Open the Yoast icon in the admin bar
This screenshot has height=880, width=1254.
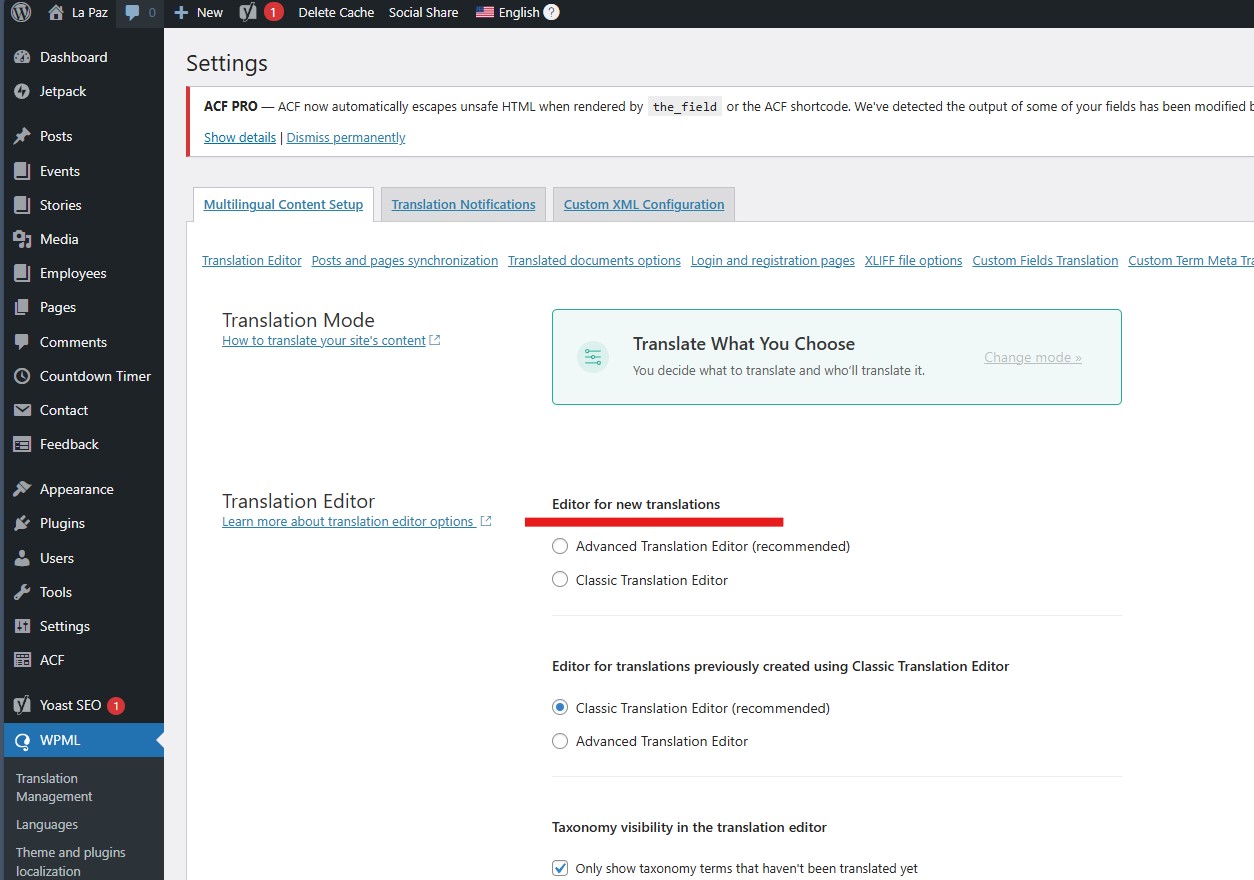[x=248, y=13]
